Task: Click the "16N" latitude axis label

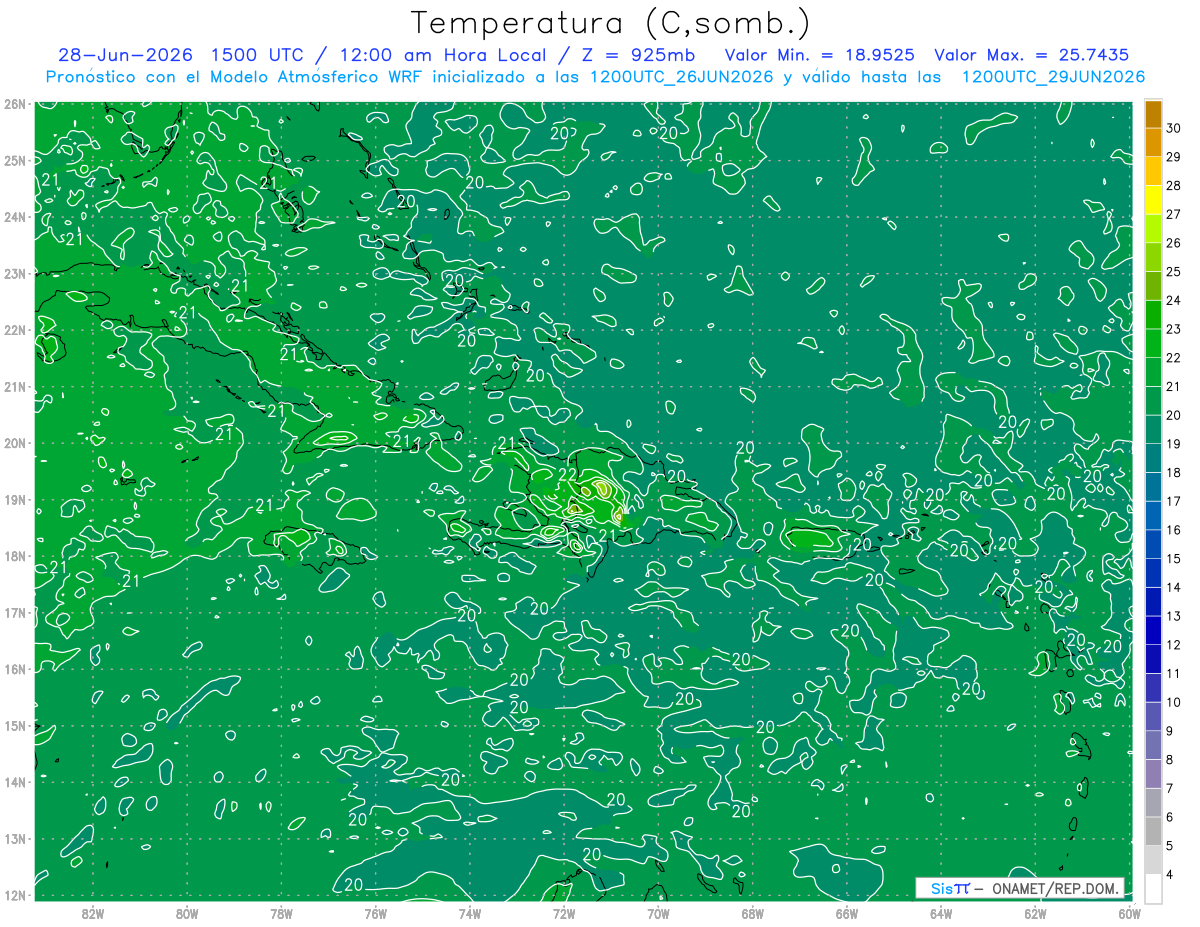Action: 15,669
